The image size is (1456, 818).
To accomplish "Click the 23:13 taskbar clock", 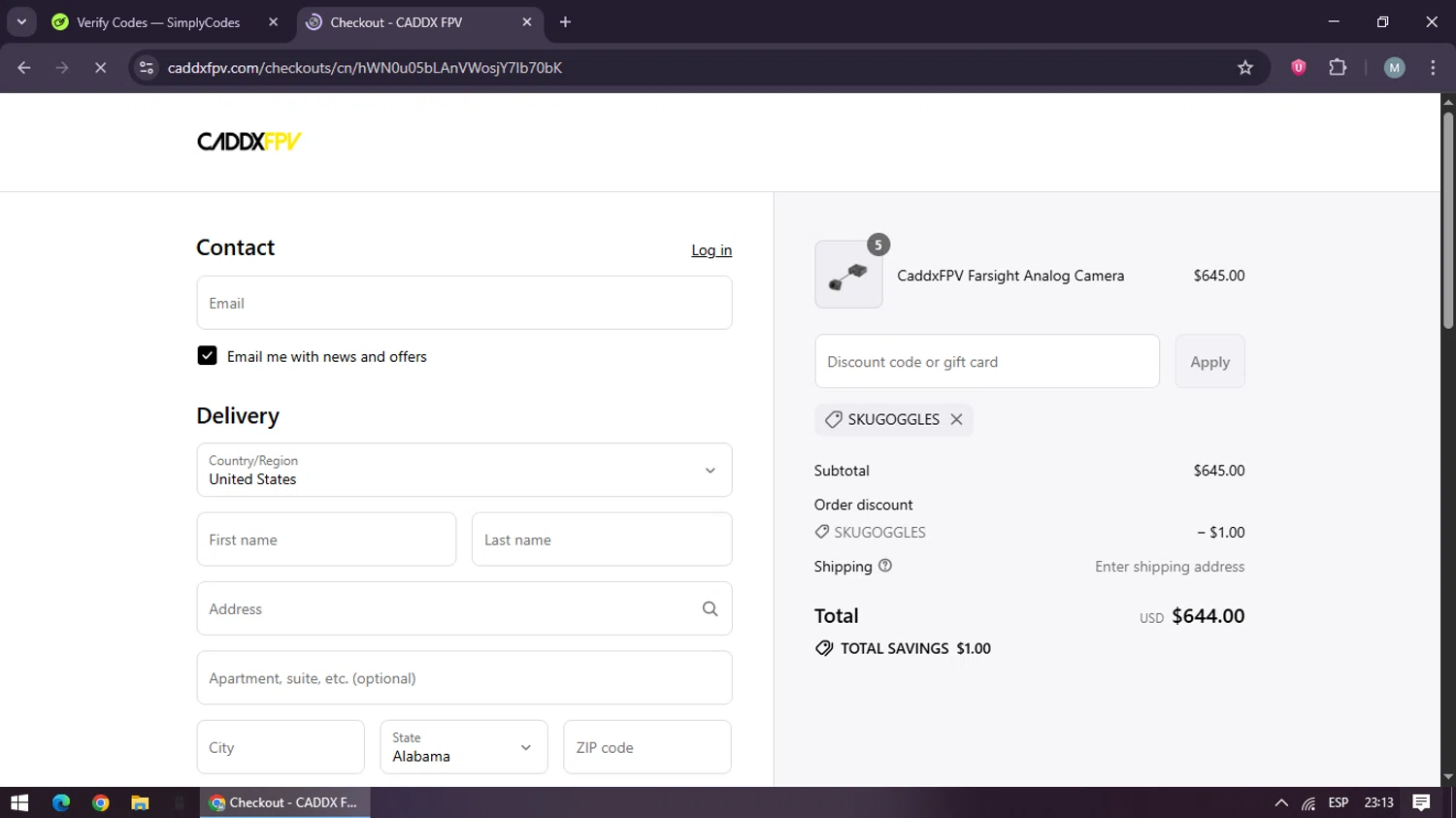I will [x=1378, y=802].
